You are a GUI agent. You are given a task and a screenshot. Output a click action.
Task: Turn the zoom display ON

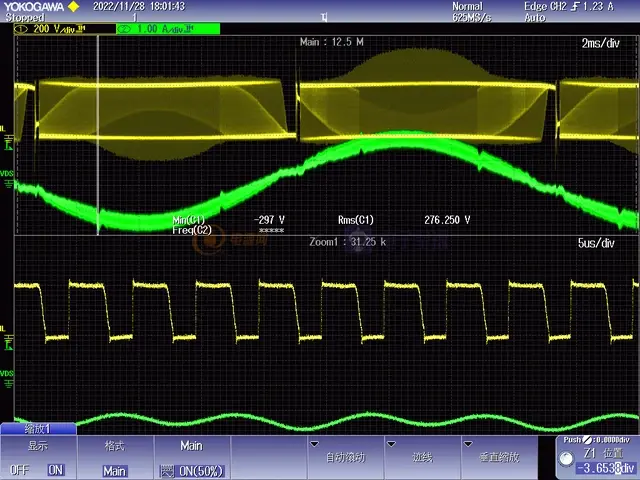coord(56,470)
